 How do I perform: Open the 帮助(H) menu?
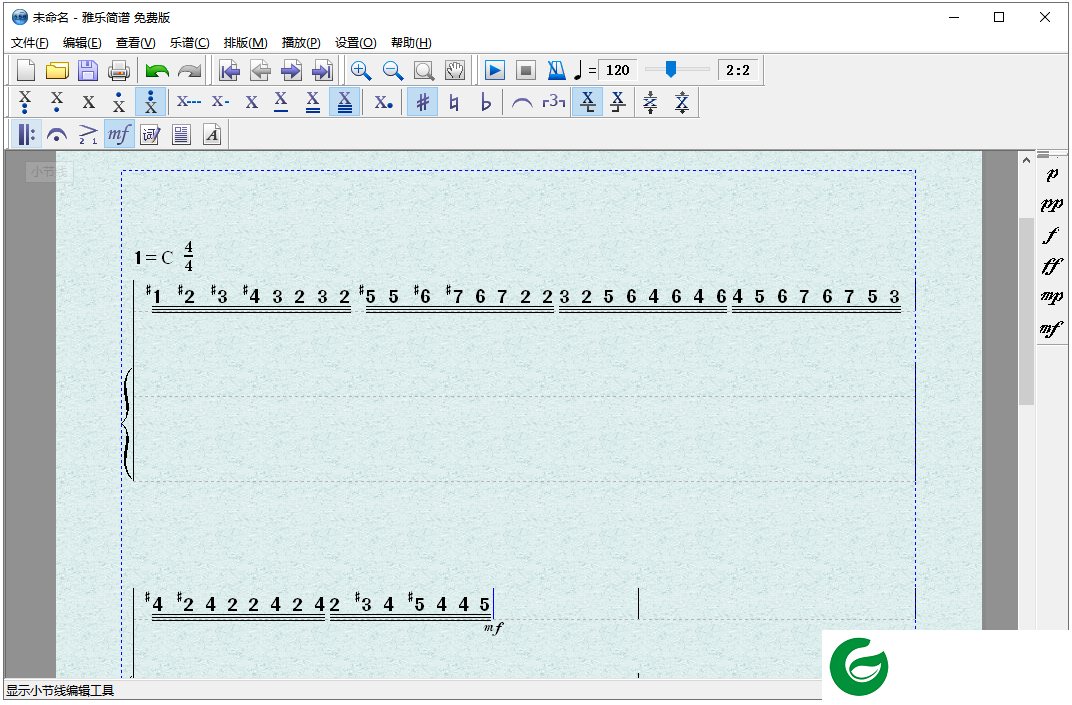411,42
